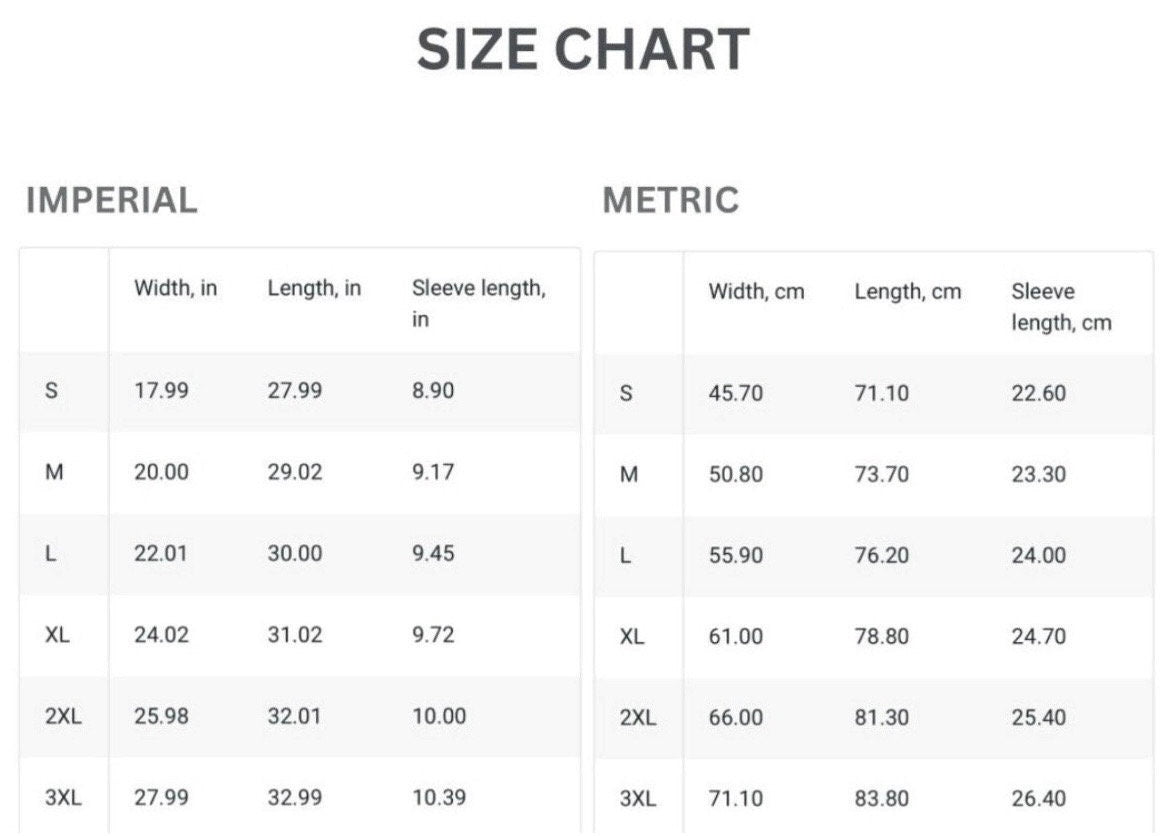This screenshot has height=836, width=1170.
Task: Select the IMPERIAL table heading
Action: tap(112, 200)
